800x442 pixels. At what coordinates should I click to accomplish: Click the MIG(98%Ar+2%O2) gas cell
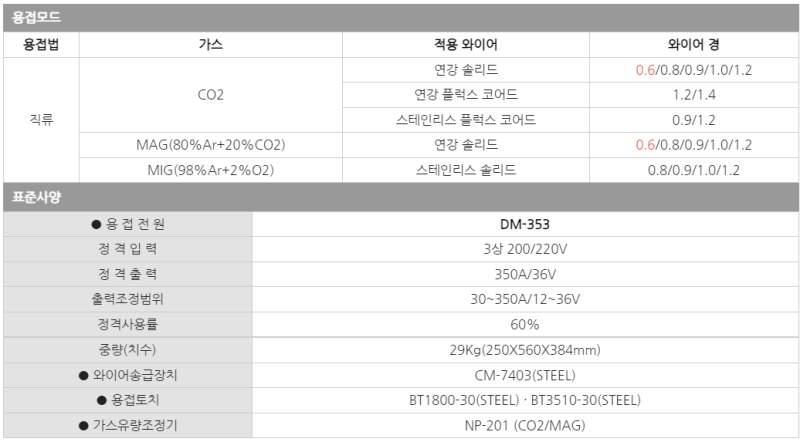[211, 170]
